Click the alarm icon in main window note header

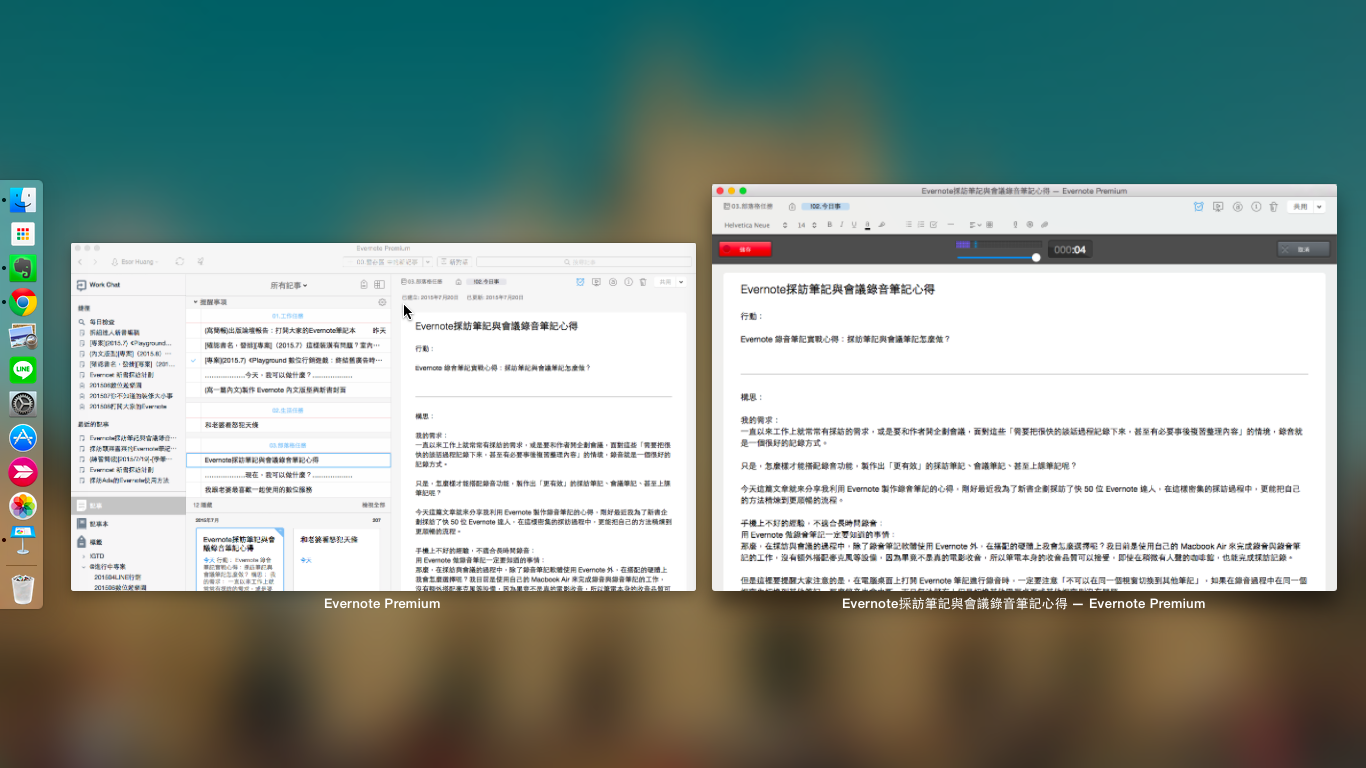(x=580, y=282)
